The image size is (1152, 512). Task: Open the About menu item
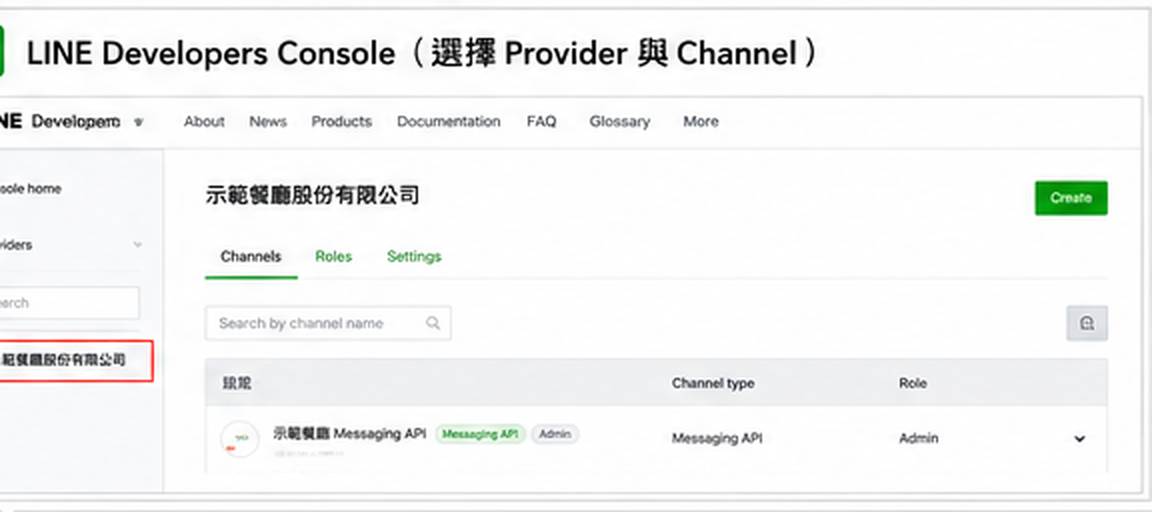coord(204,122)
